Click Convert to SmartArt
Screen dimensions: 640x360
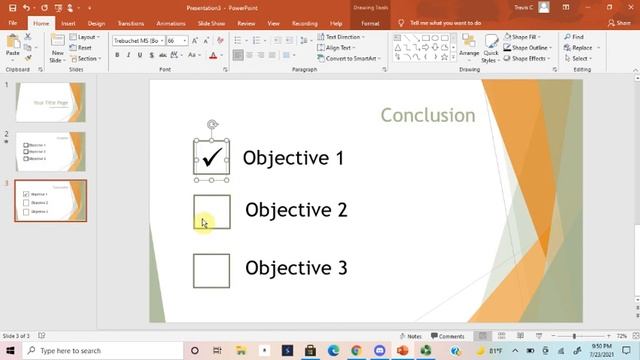click(x=349, y=58)
